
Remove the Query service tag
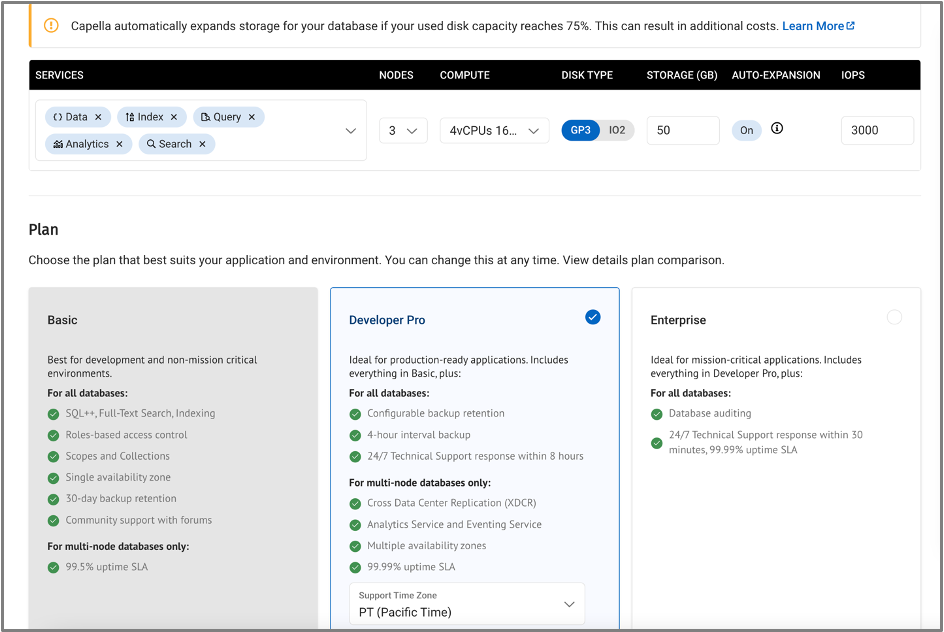click(x=252, y=117)
